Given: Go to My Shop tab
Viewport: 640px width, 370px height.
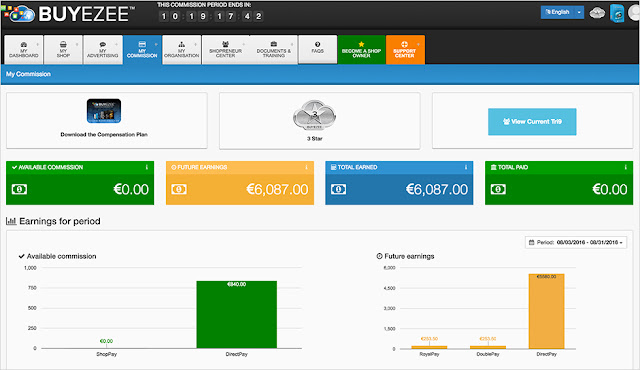Looking at the screenshot, I should coord(63,49).
